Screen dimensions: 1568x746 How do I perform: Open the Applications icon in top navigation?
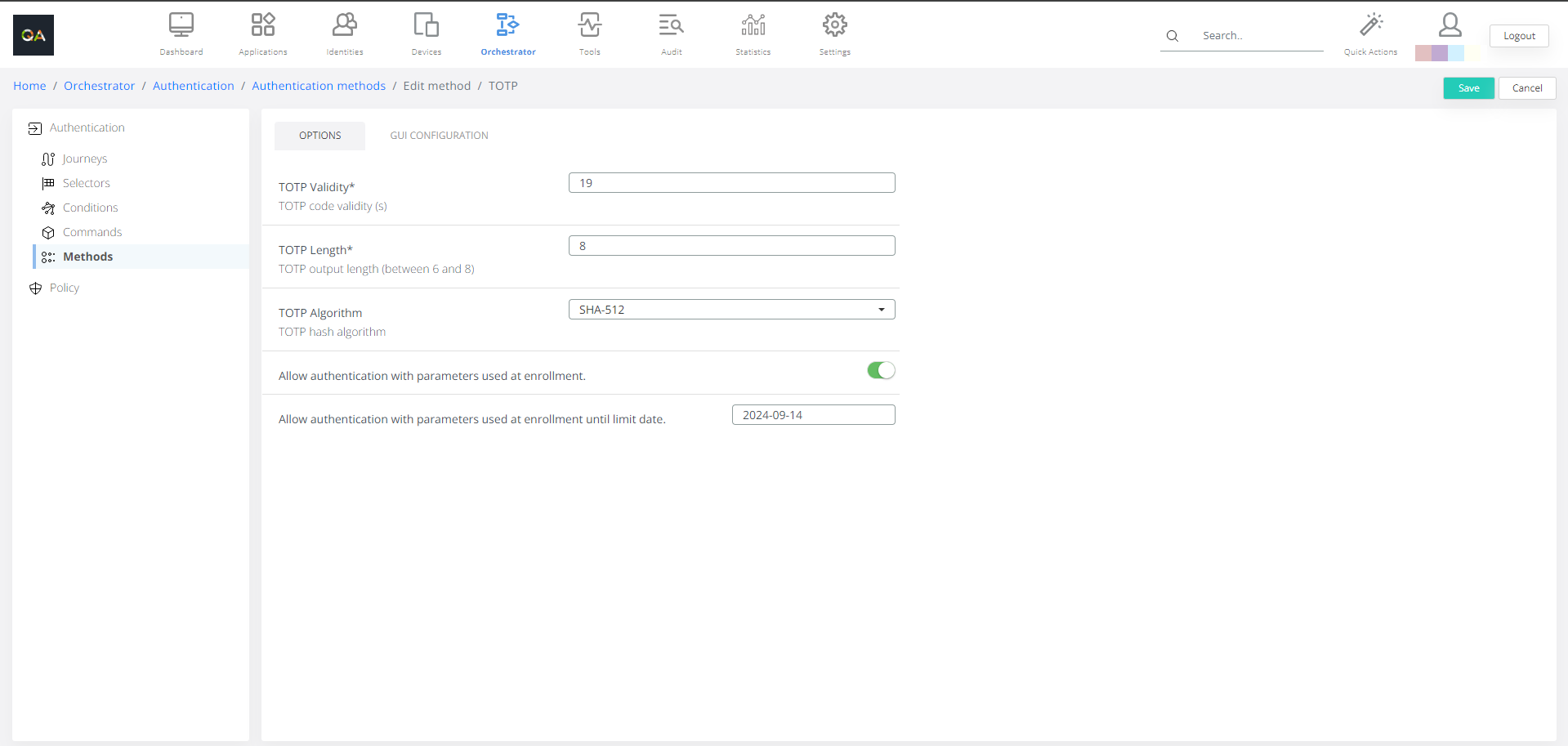tap(262, 26)
